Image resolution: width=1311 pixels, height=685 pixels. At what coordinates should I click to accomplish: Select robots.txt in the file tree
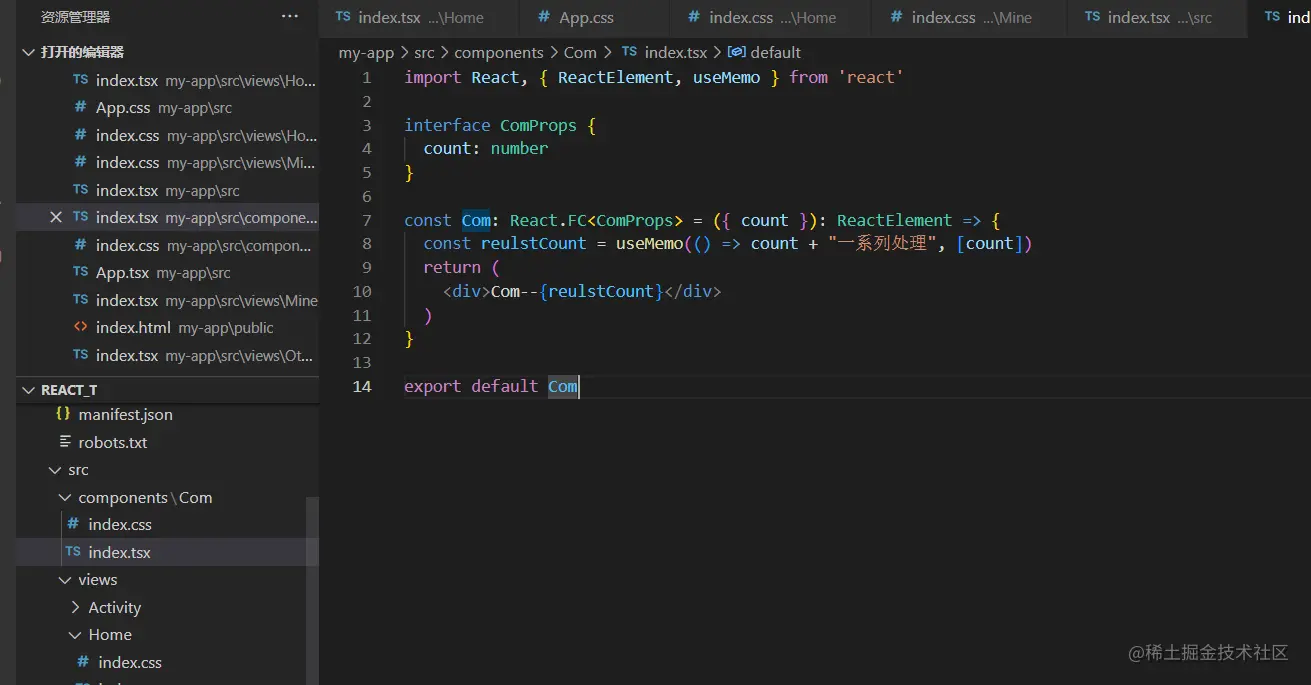168,442
